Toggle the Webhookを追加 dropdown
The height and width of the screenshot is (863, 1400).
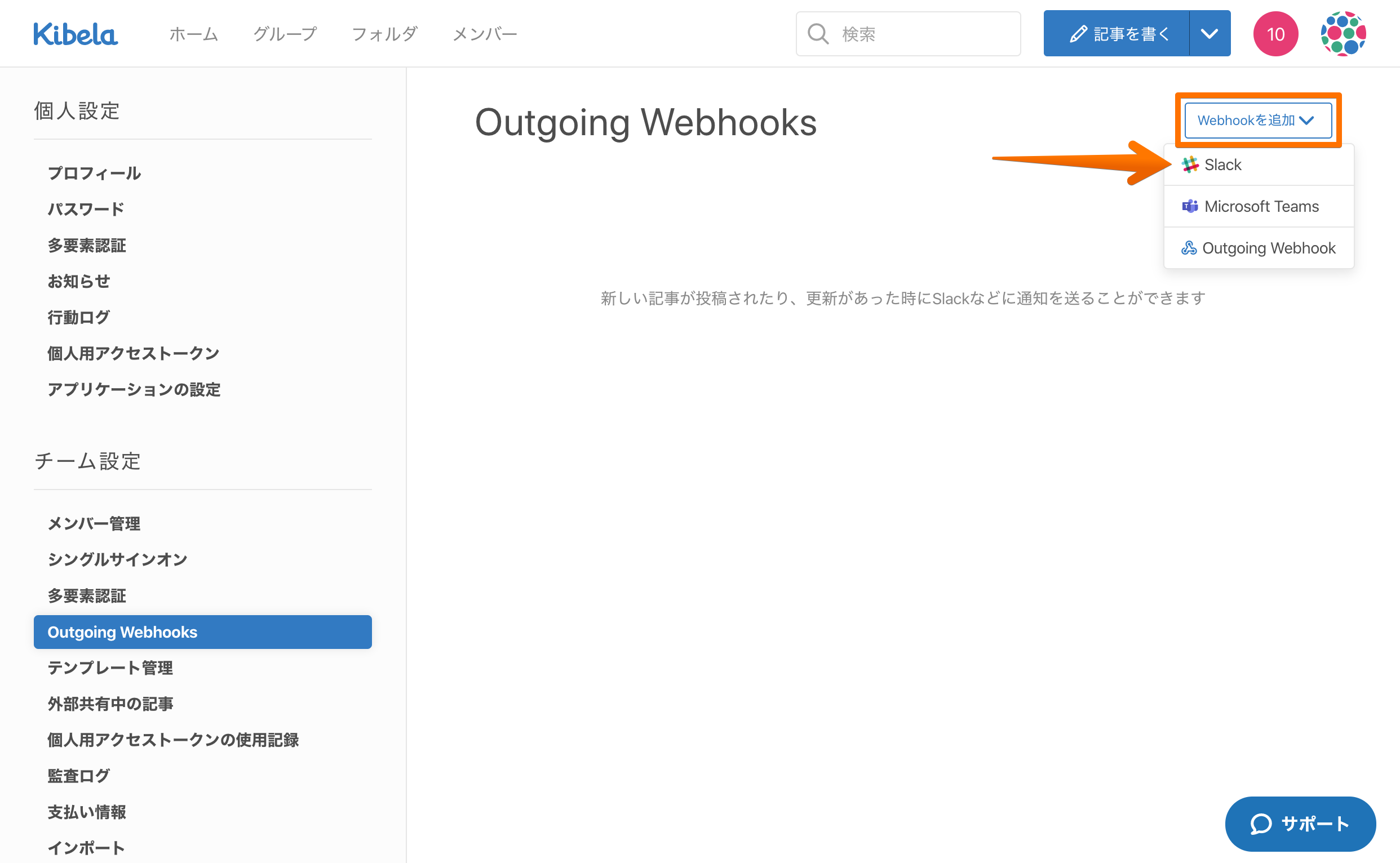(1258, 121)
